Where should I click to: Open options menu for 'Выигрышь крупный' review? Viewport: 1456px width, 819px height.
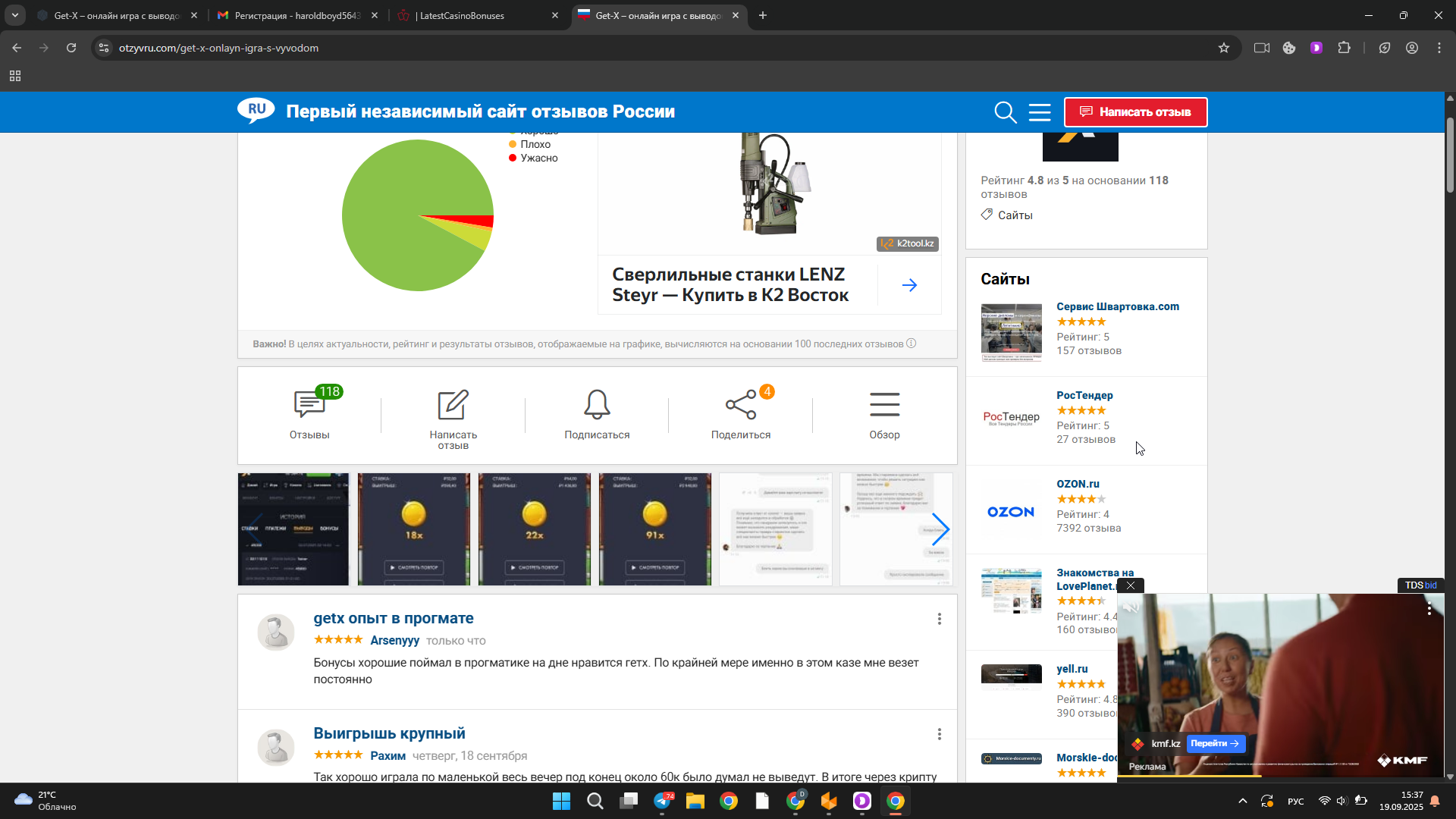(940, 734)
